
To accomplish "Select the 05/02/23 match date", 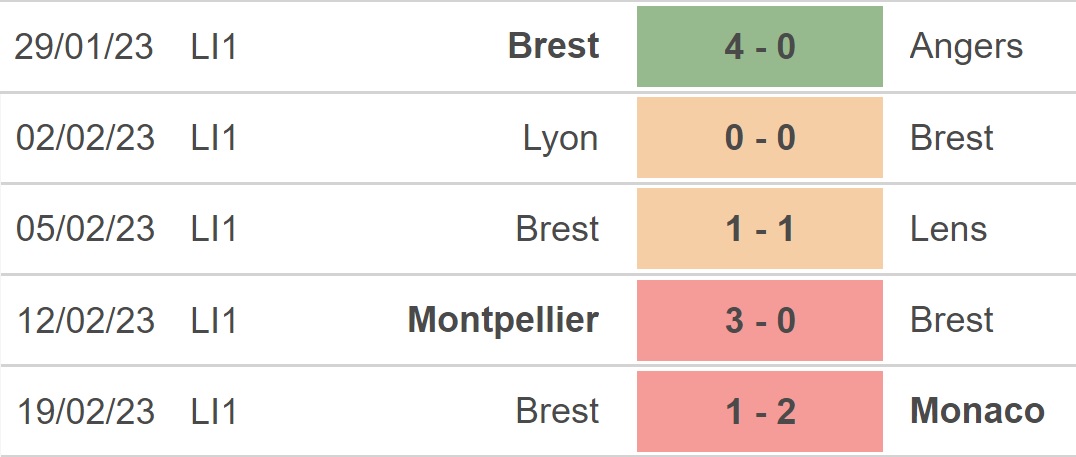I will pyautogui.click(x=85, y=228).
